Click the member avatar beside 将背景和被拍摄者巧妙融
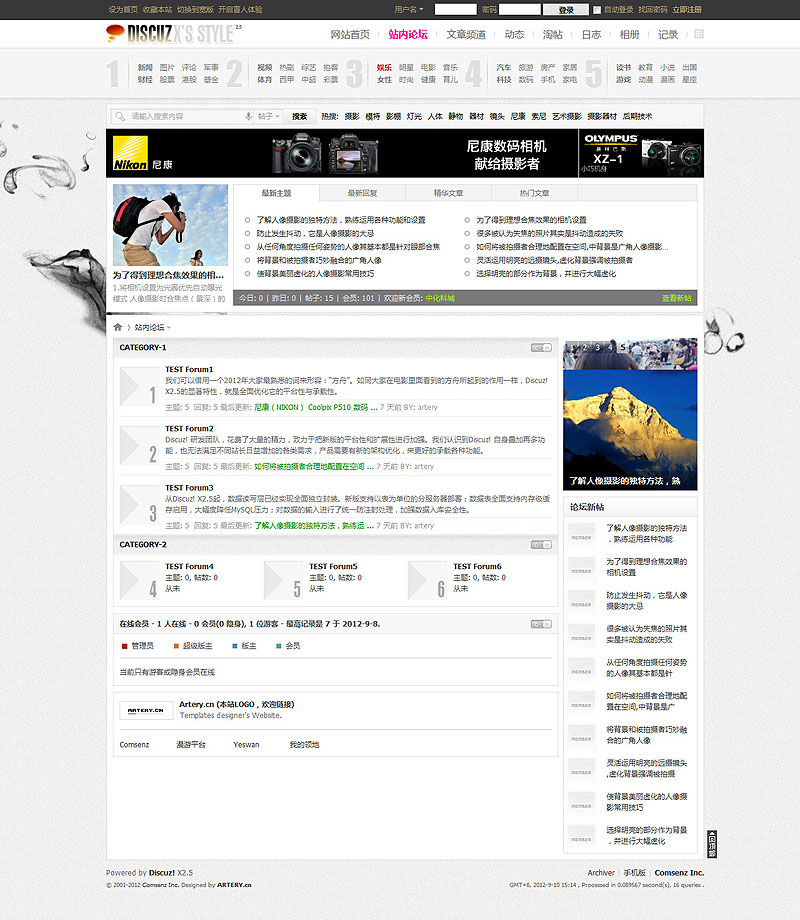800x920 pixels. [x=581, y=738]
